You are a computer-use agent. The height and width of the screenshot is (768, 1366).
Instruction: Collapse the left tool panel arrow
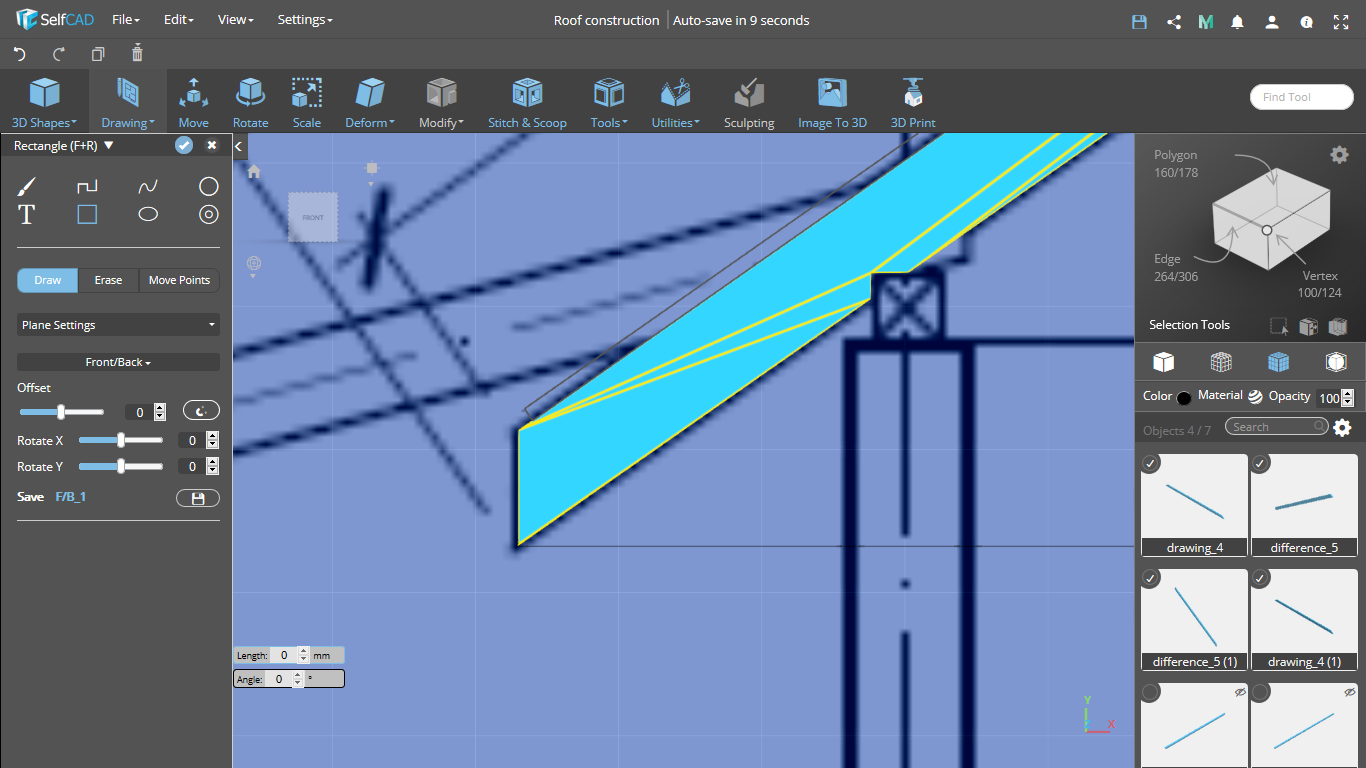239,146
